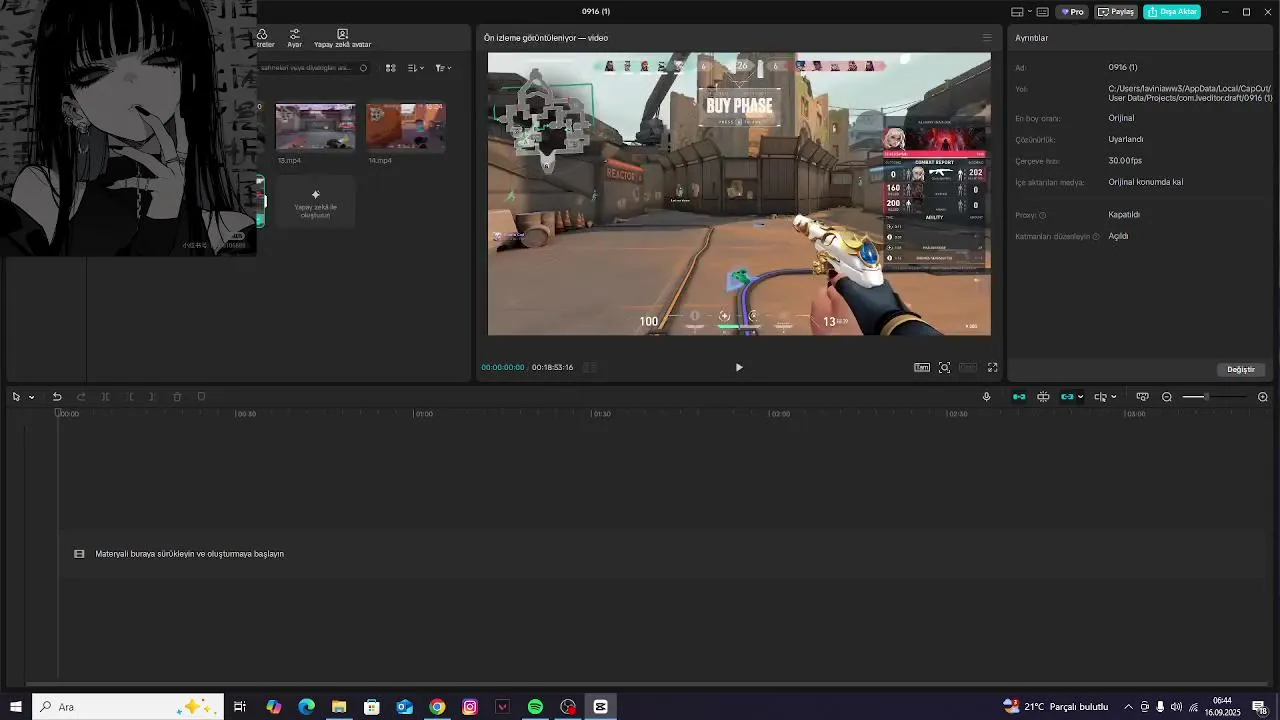Click the weather widget 21°C Parçalı bulutlu
Viewport: 1280px width, 720px height.
tap(1055, 707)
